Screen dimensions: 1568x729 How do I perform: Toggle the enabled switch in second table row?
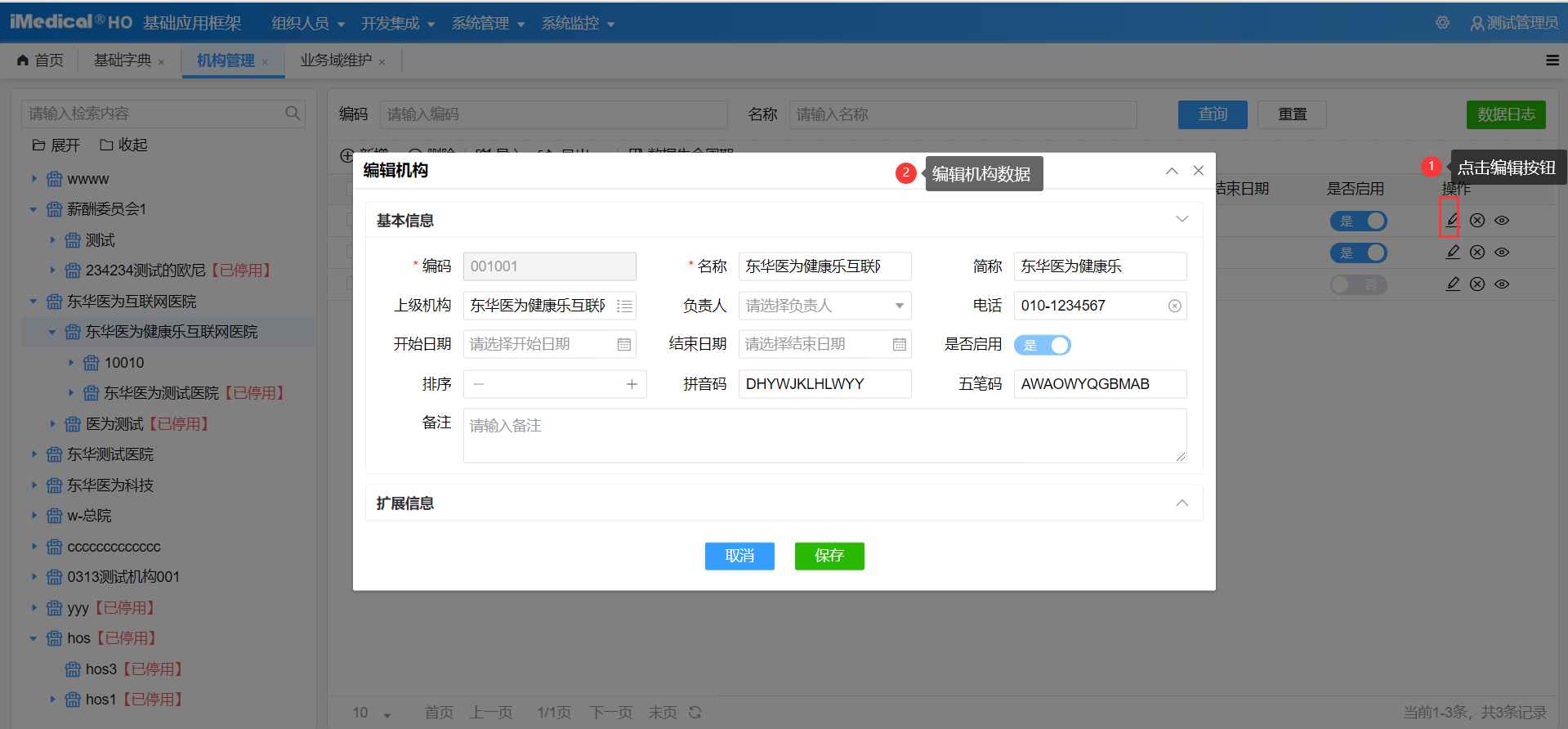tap(1359, 253)
